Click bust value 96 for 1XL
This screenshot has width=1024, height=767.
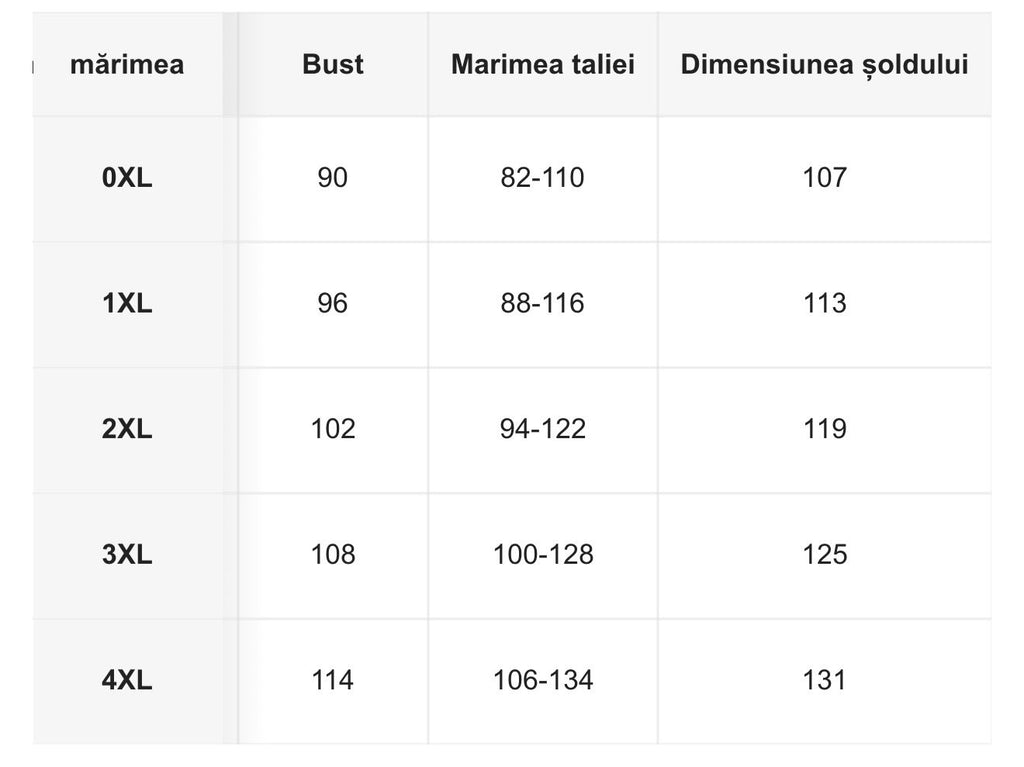pos(332,303)
